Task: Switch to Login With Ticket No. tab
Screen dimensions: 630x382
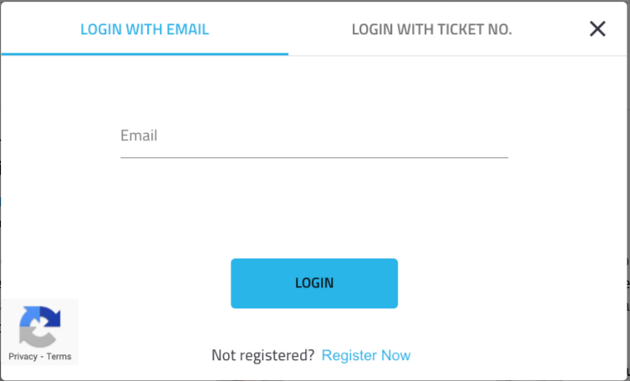Action: point(432,29)
